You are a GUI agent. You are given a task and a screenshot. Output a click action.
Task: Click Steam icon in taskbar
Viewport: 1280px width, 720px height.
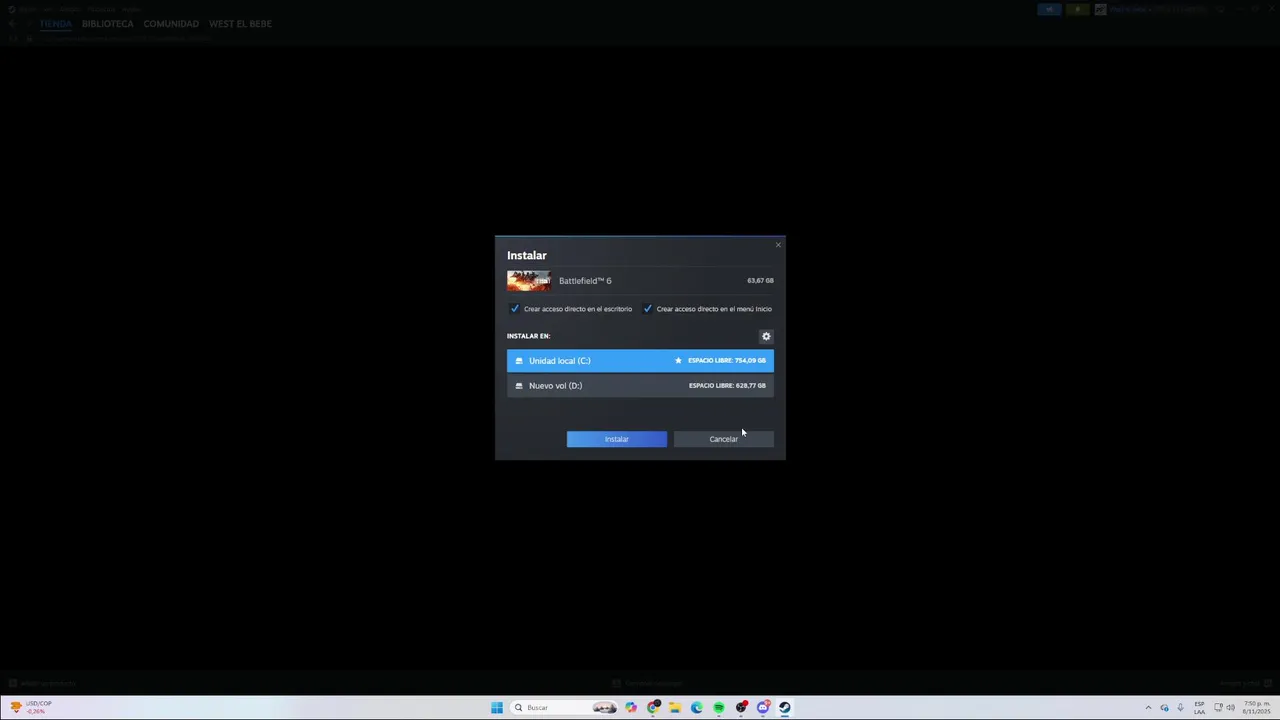(785, 707)
